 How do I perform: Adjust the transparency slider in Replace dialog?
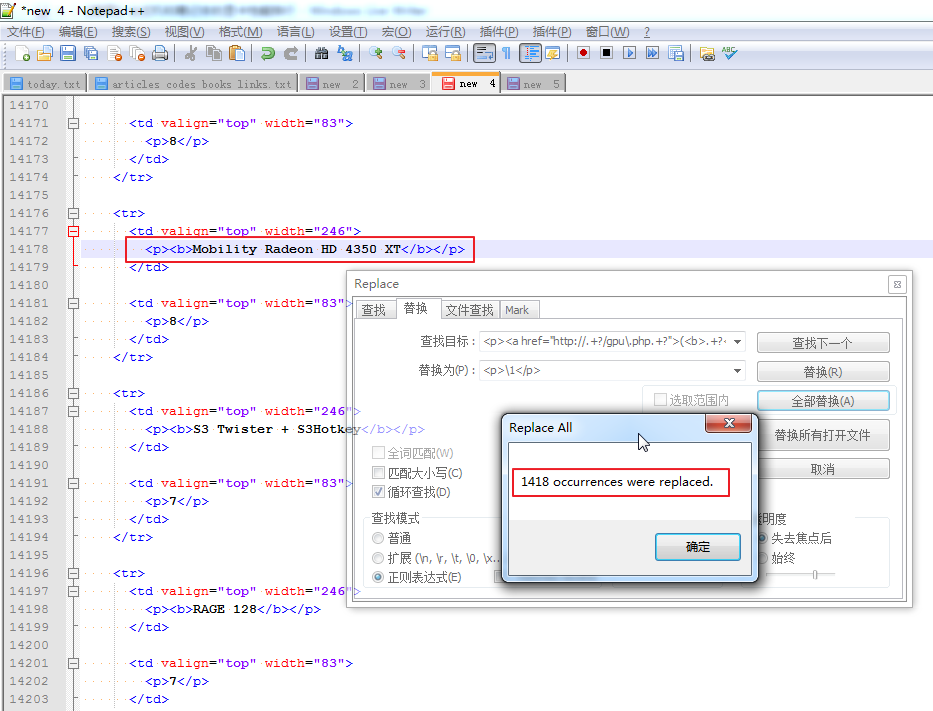click(817, 574)
